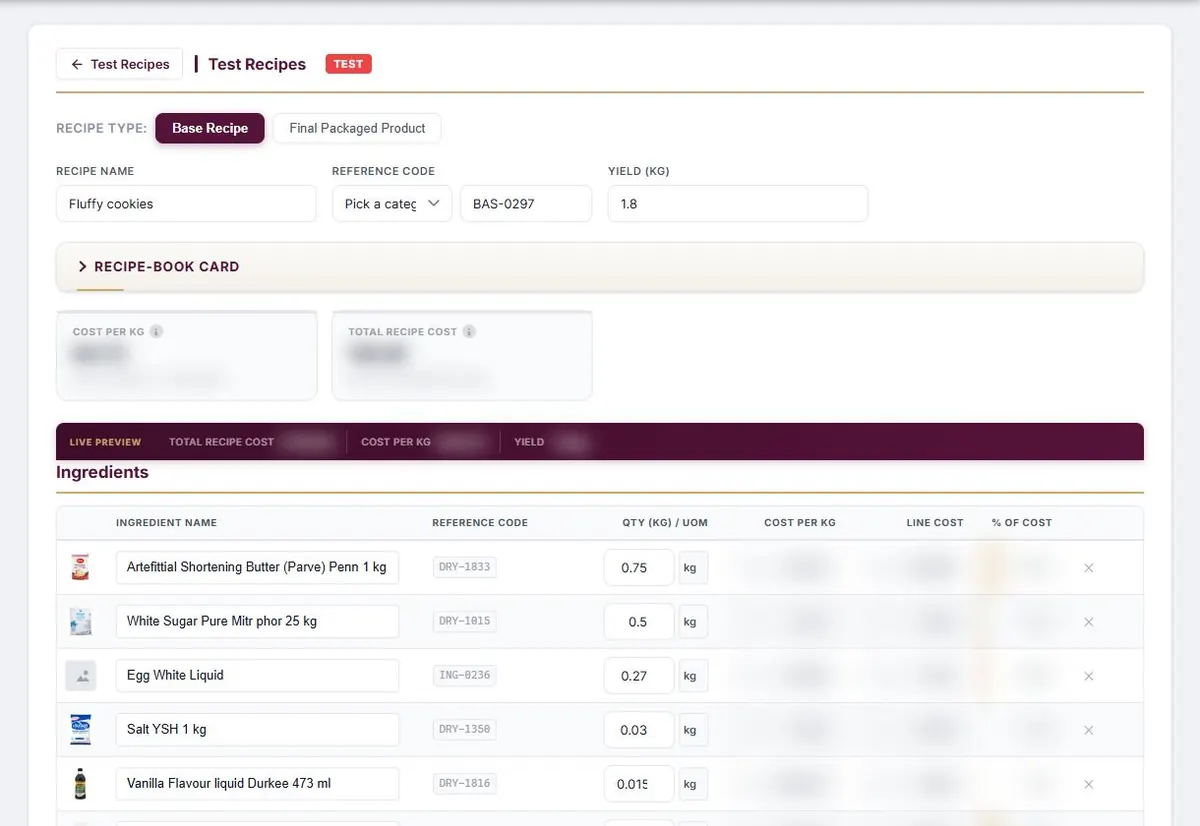Screen dimensions: 1200x826
Task: Click White Sugar product thumbnail
Action: pyautogui.click(x=80, y=621)
